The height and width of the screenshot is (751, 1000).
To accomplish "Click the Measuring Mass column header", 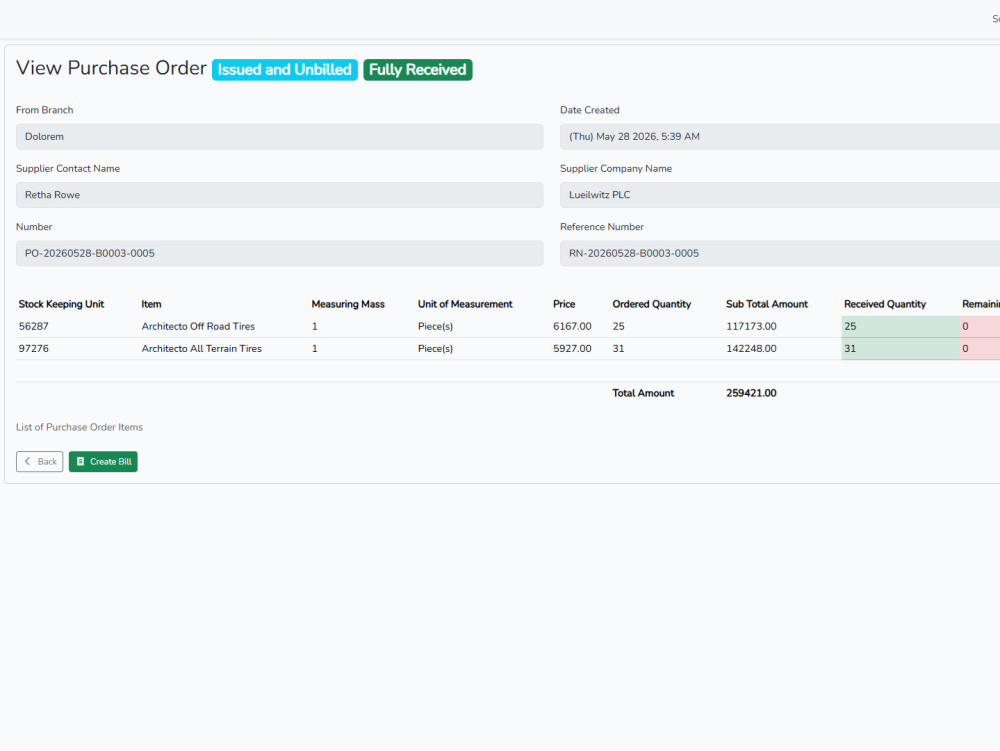I will (348, 304).
